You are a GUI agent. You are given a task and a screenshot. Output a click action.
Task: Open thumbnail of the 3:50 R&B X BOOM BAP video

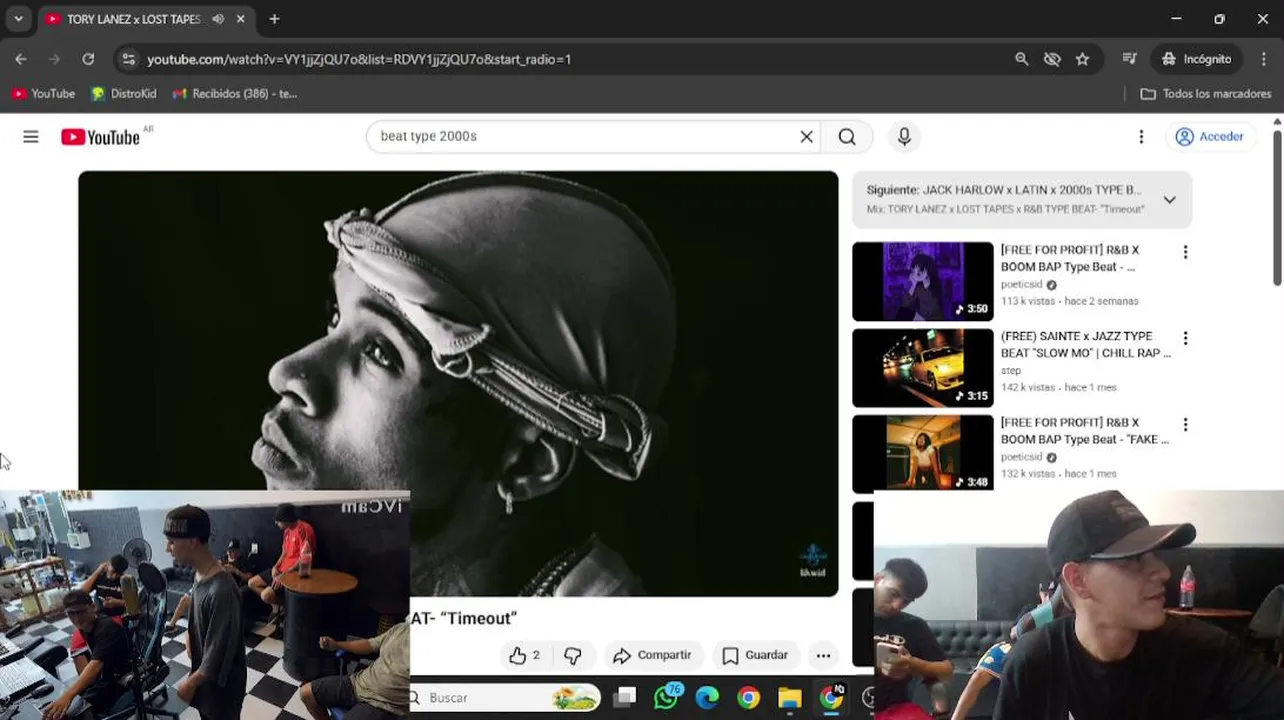[923, 281]
